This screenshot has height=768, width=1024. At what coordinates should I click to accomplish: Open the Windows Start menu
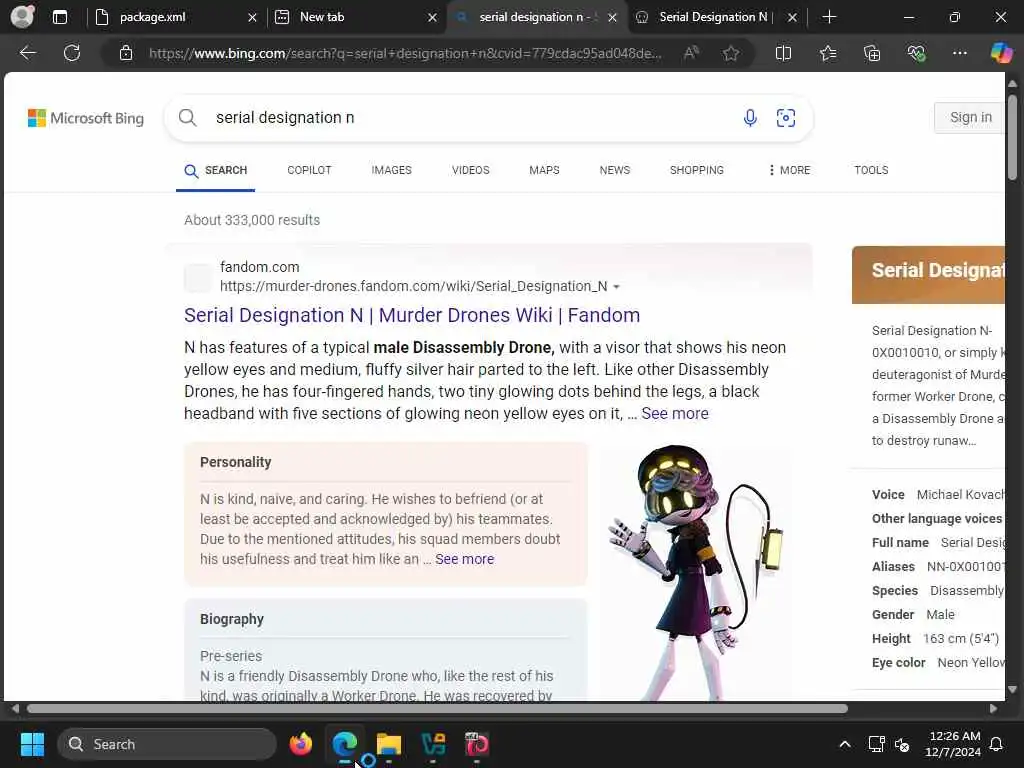(x=32, y=744)
